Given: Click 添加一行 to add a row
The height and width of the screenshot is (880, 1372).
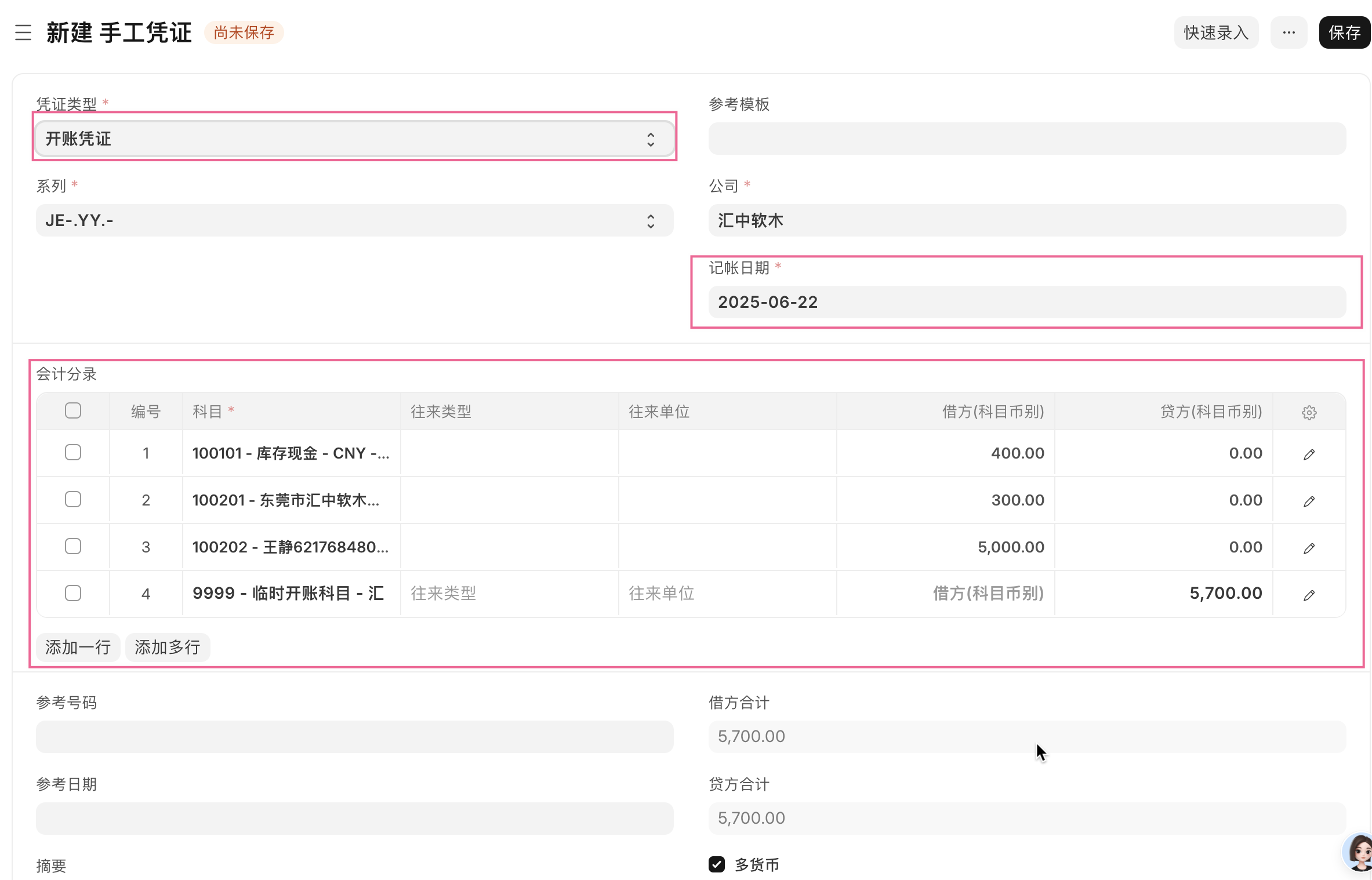Looking at the screenshot, I should [78, 647].
